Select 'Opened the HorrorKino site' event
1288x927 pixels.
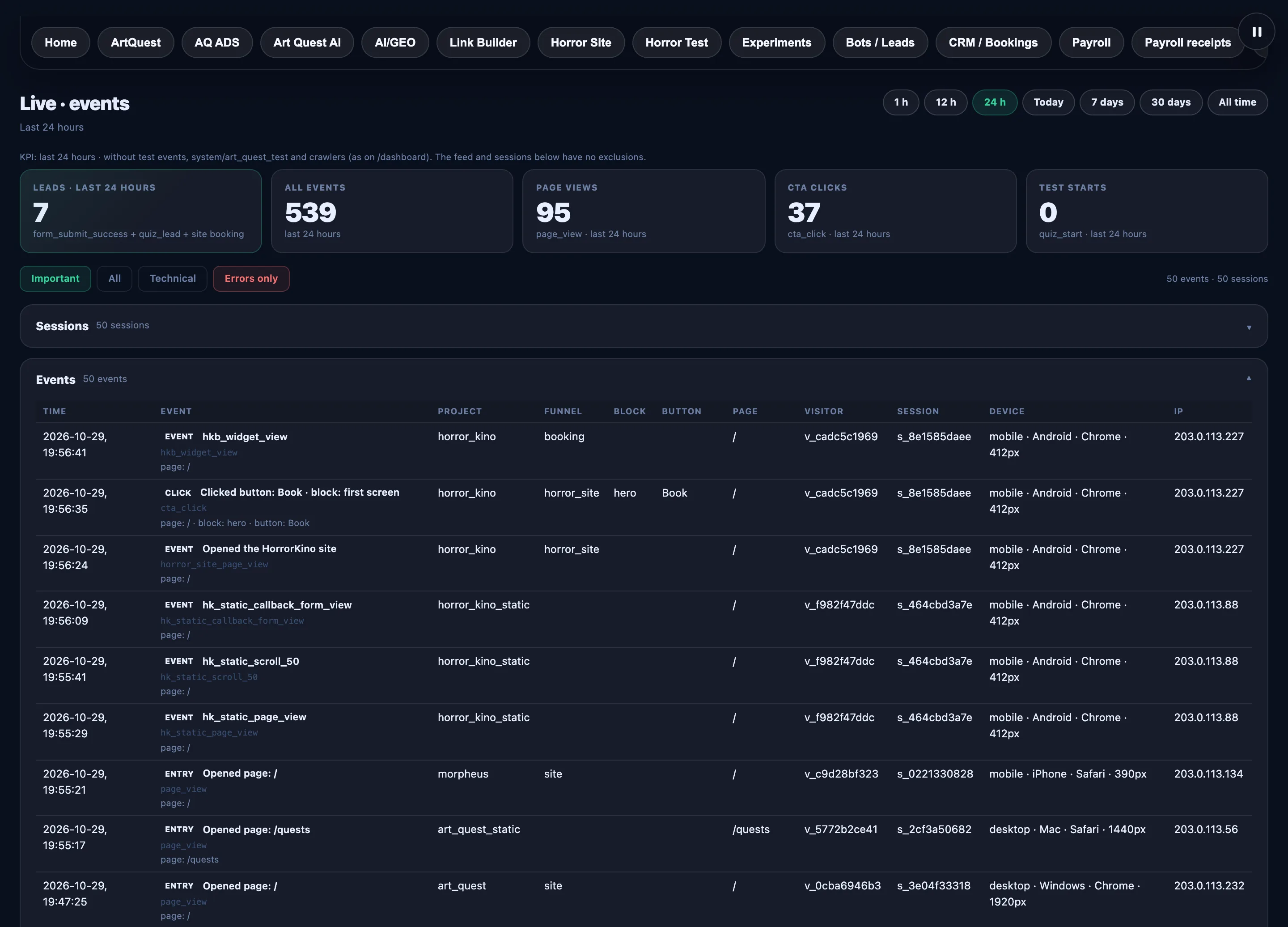(x=269, y=549)
